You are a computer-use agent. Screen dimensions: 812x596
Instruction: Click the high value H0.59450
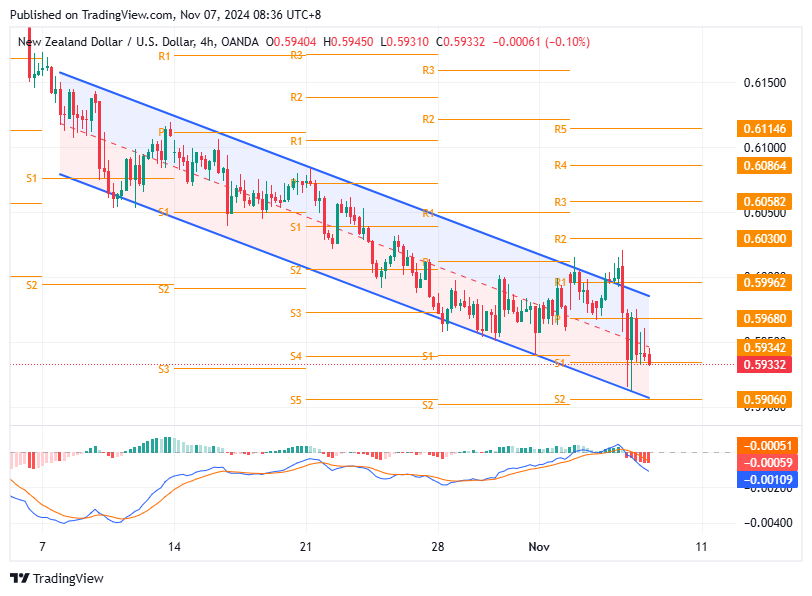(348, 42)
